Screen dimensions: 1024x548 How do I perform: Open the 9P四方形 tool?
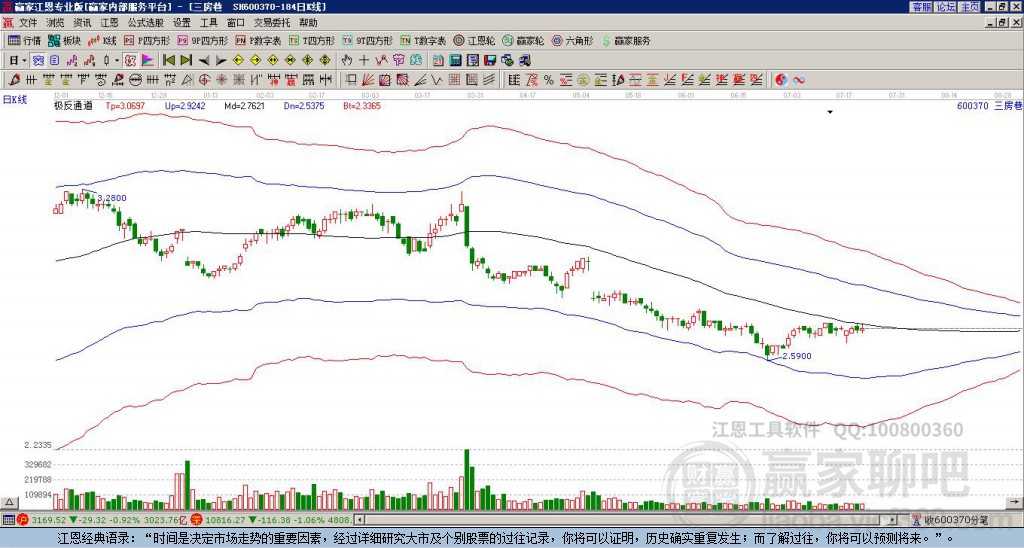[x=203, y=41]
